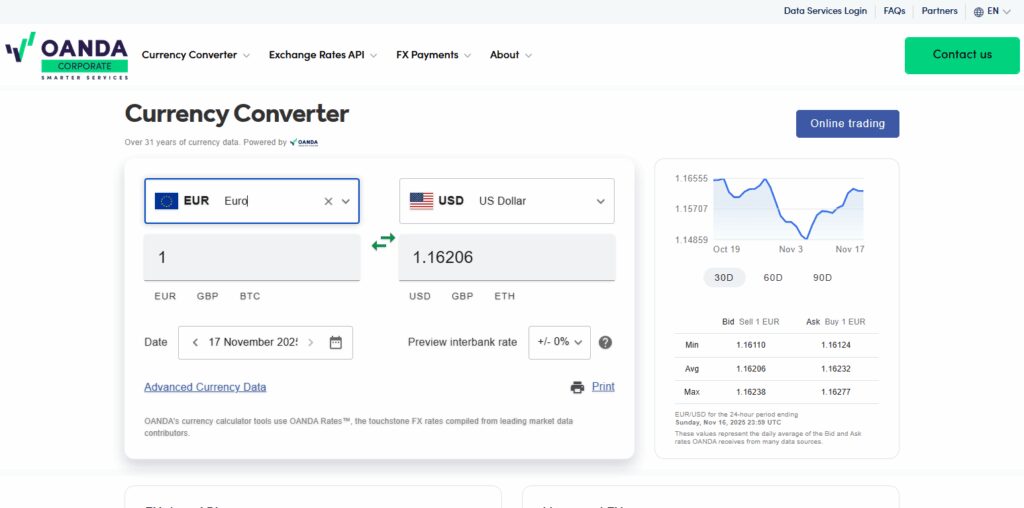Choose GBP quick pick under source amount
This screenshot has height=508, width=1024.
[x=208, y=296]
